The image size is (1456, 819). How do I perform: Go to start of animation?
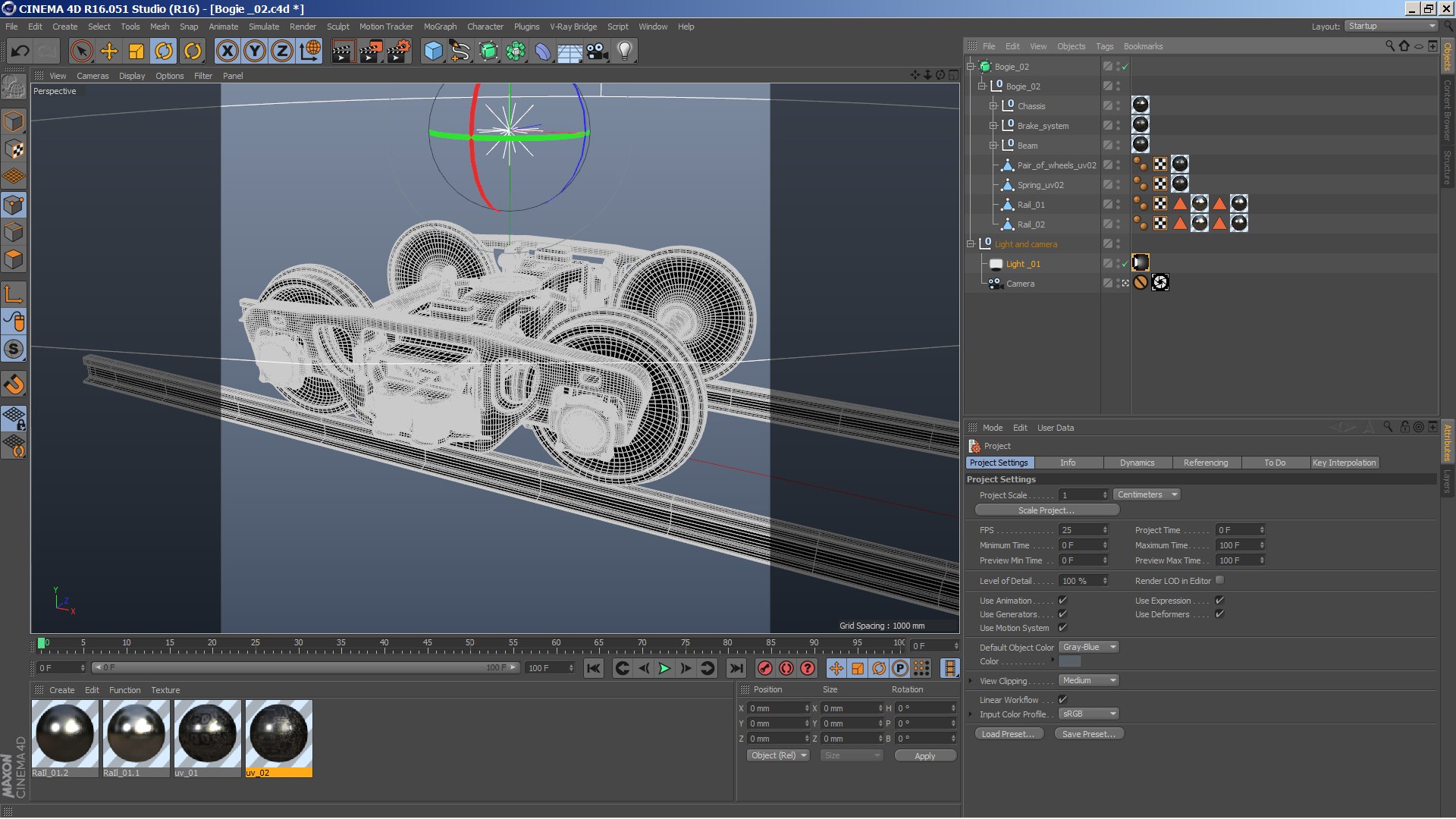(x=594, y=668)
